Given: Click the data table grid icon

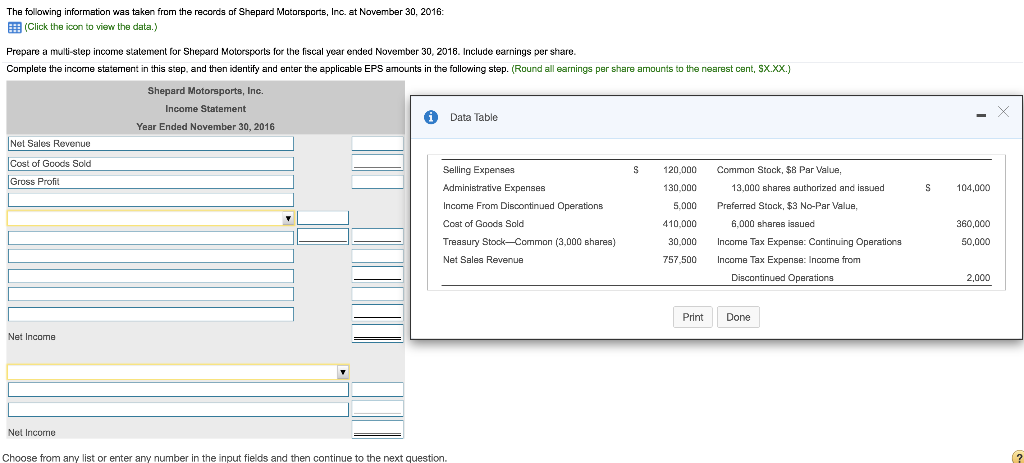Looking at the screenshot, I should click(x=12, y=26).
